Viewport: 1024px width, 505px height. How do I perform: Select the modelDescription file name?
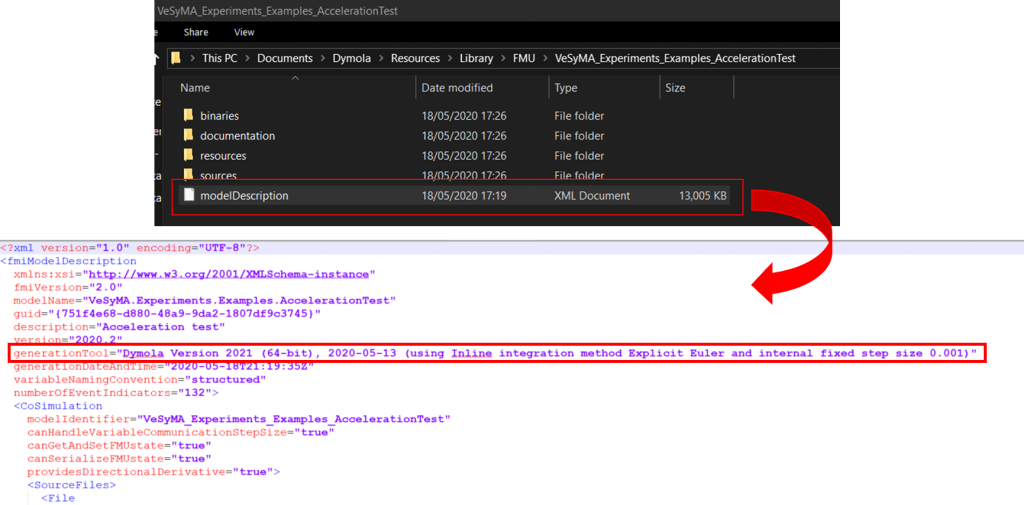244,195
